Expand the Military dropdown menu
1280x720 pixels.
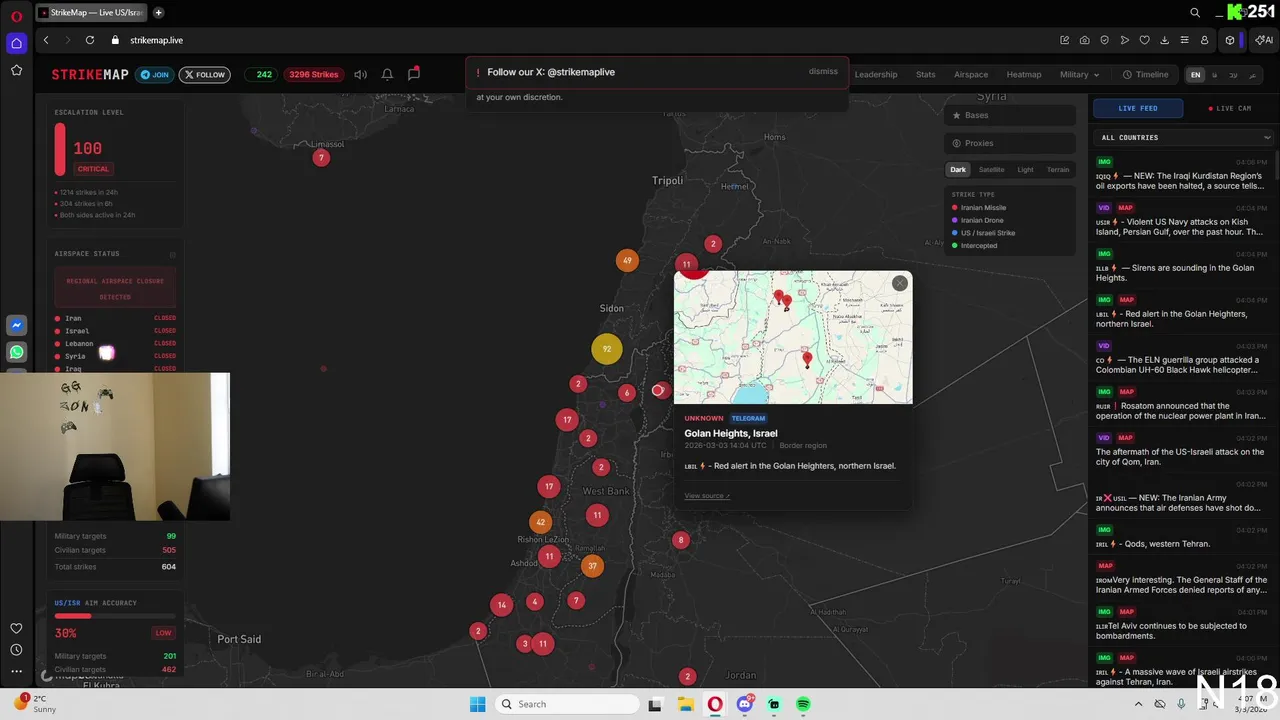[1079, 74]
